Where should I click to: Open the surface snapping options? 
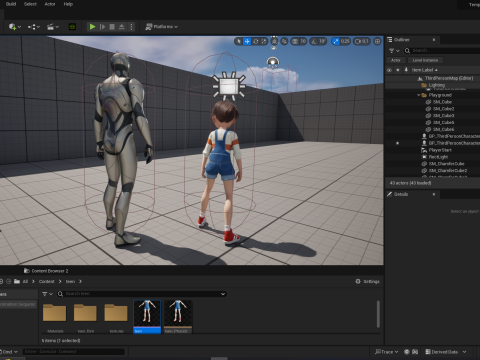point(284,41)
